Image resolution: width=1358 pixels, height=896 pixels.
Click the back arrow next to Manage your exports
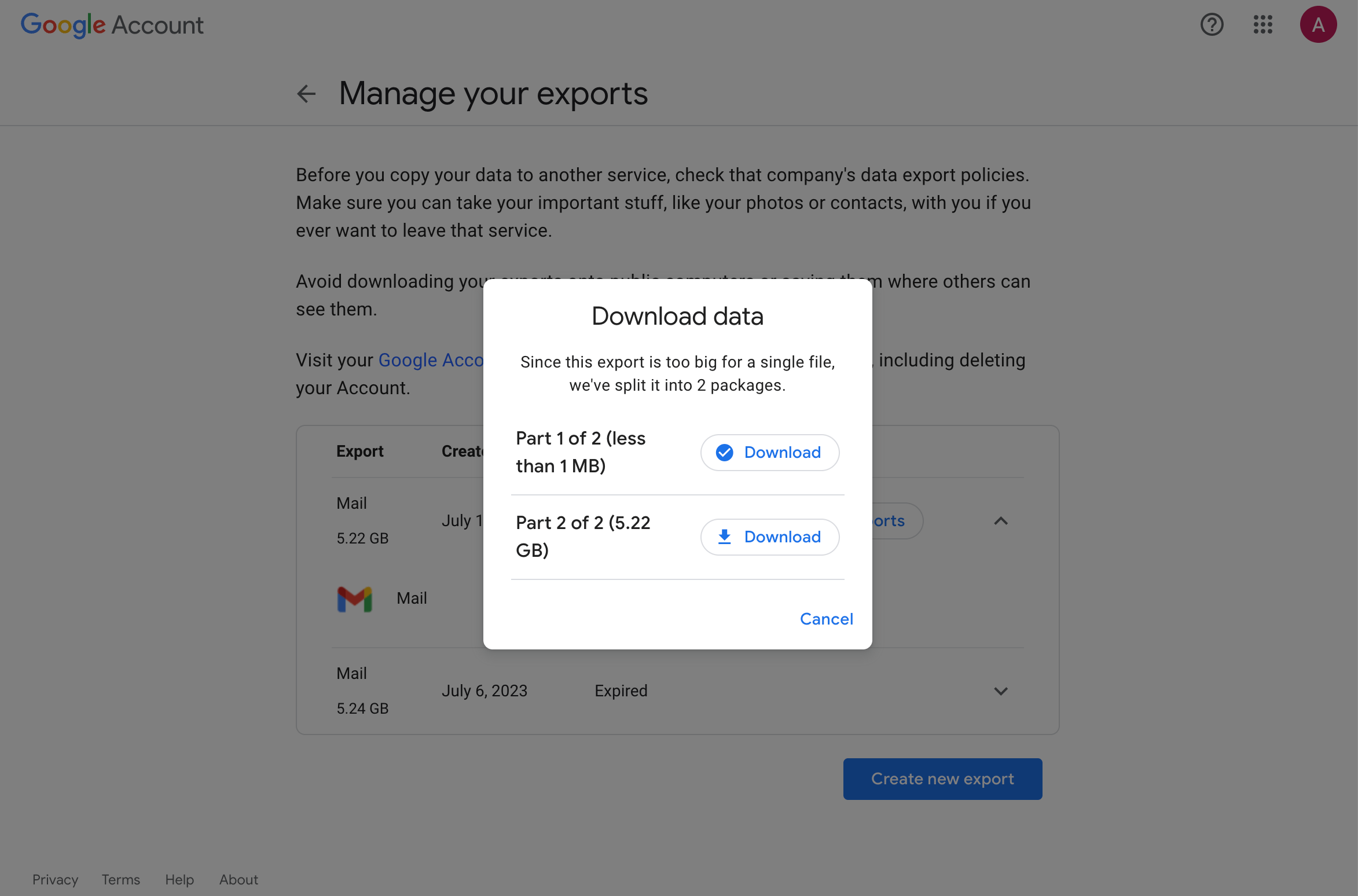tap(306, 94)
